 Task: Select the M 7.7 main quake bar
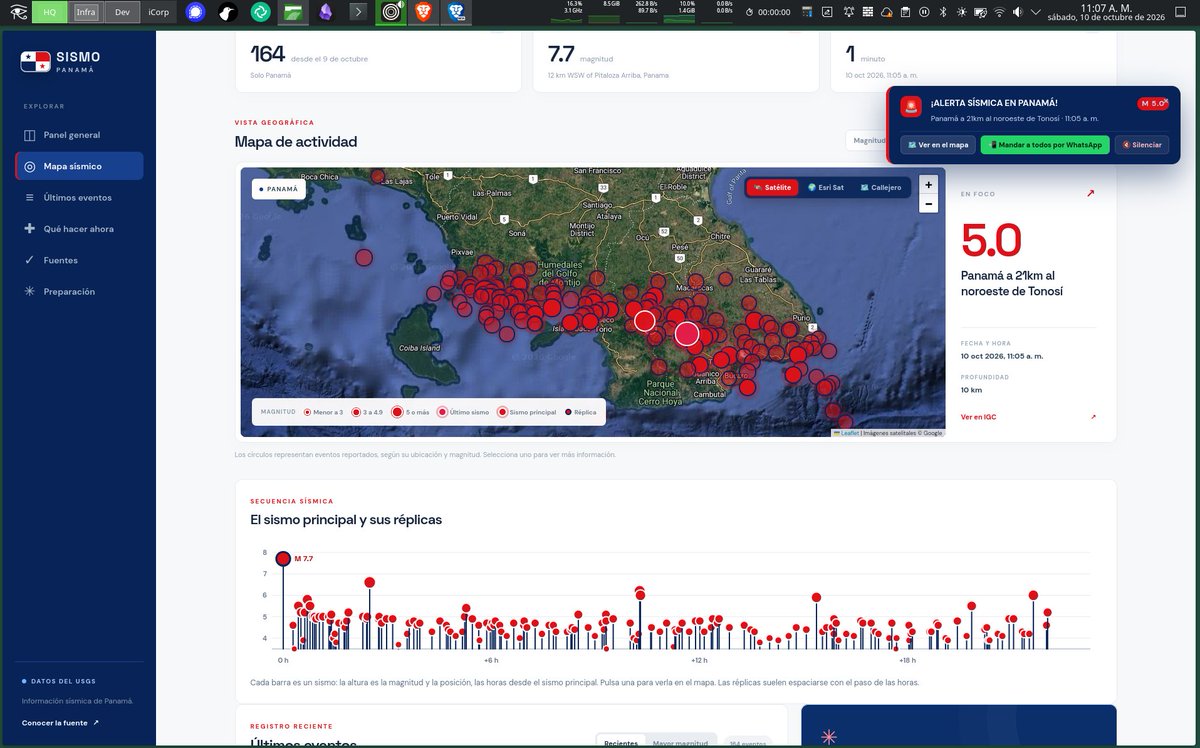(x=283, y=559)
